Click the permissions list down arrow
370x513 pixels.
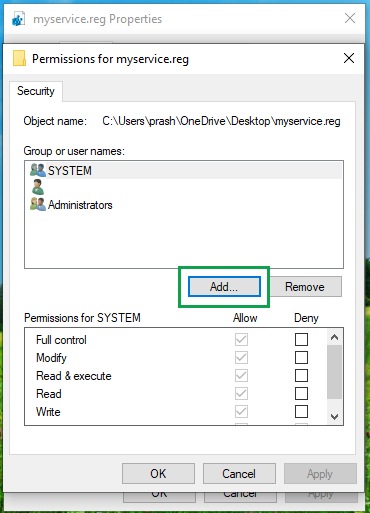pyautogui.click(x=335, y=416)
